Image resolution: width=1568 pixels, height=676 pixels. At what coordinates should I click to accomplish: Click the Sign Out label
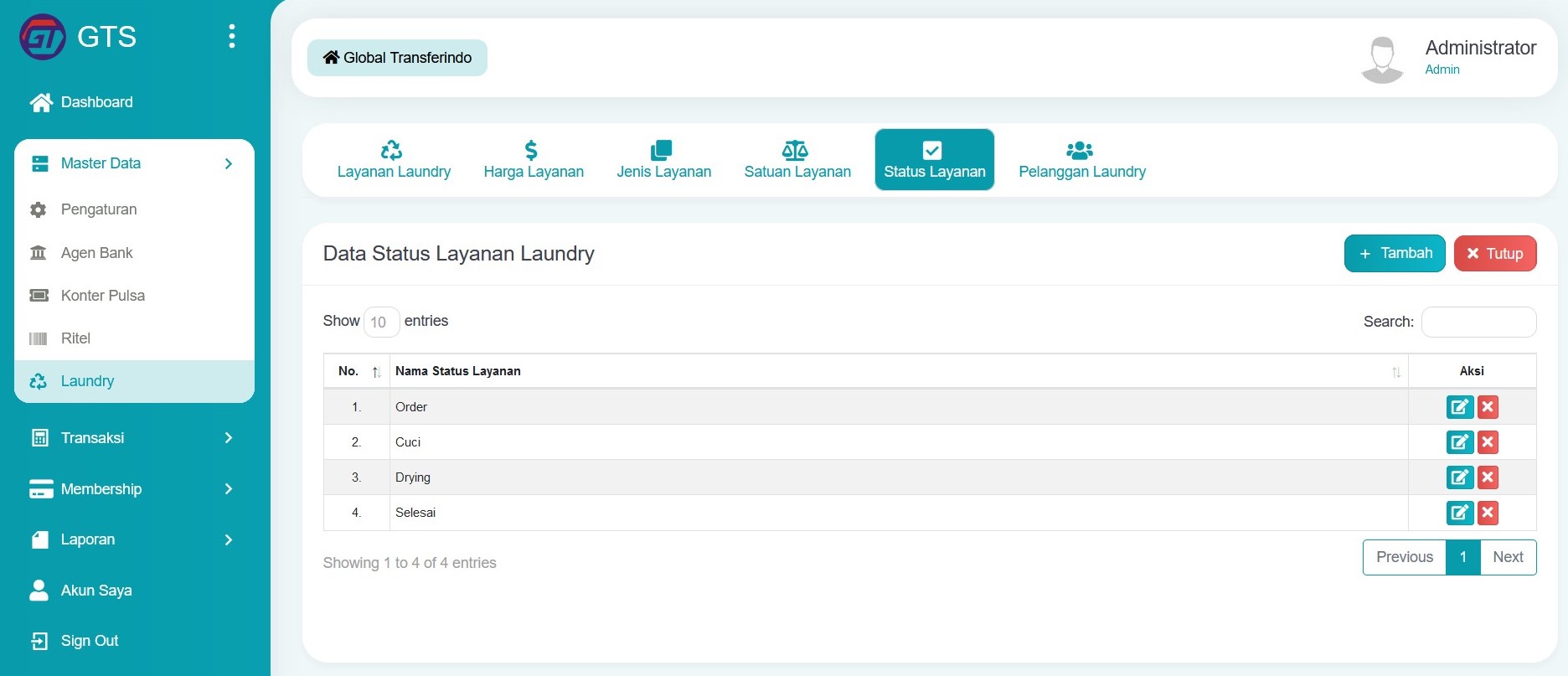coord(90,641)
